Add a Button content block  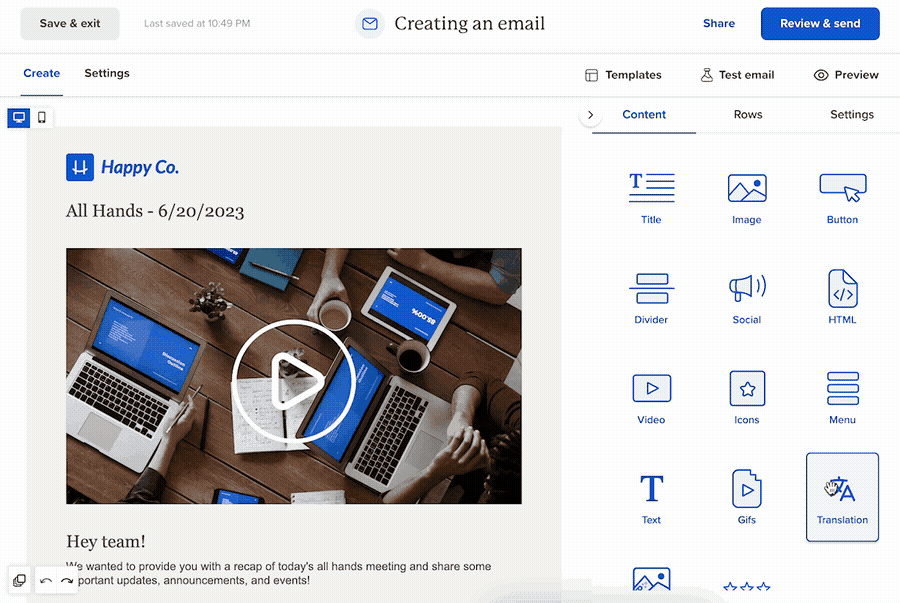click(x=842, y=198)
